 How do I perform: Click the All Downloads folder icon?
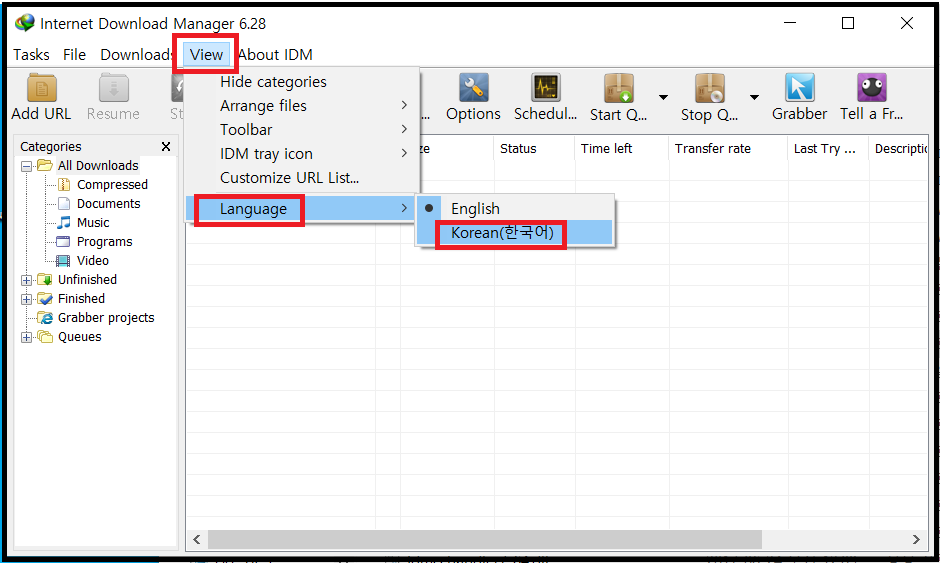45,165
